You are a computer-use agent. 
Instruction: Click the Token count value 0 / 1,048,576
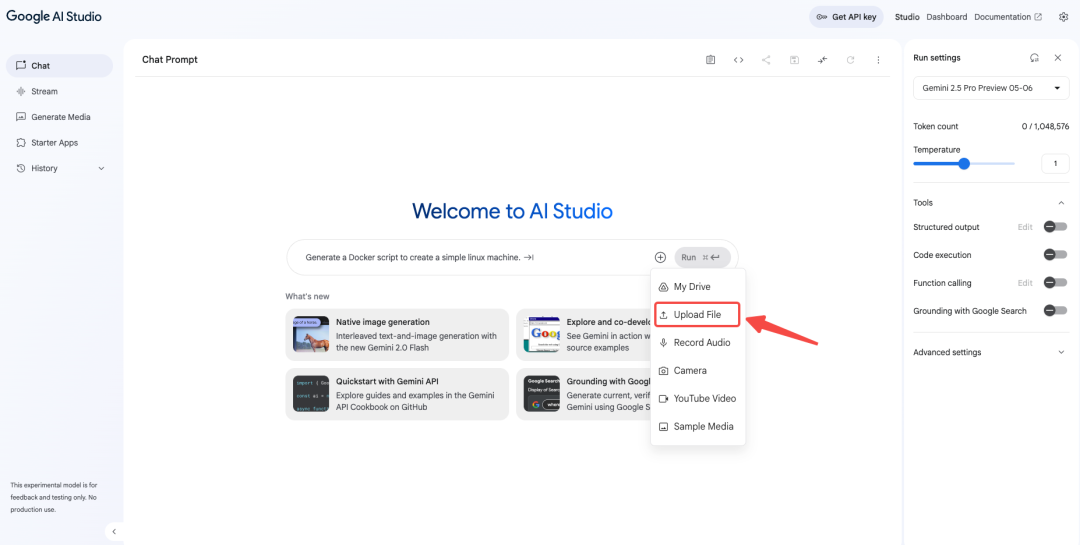(1045, 126)
